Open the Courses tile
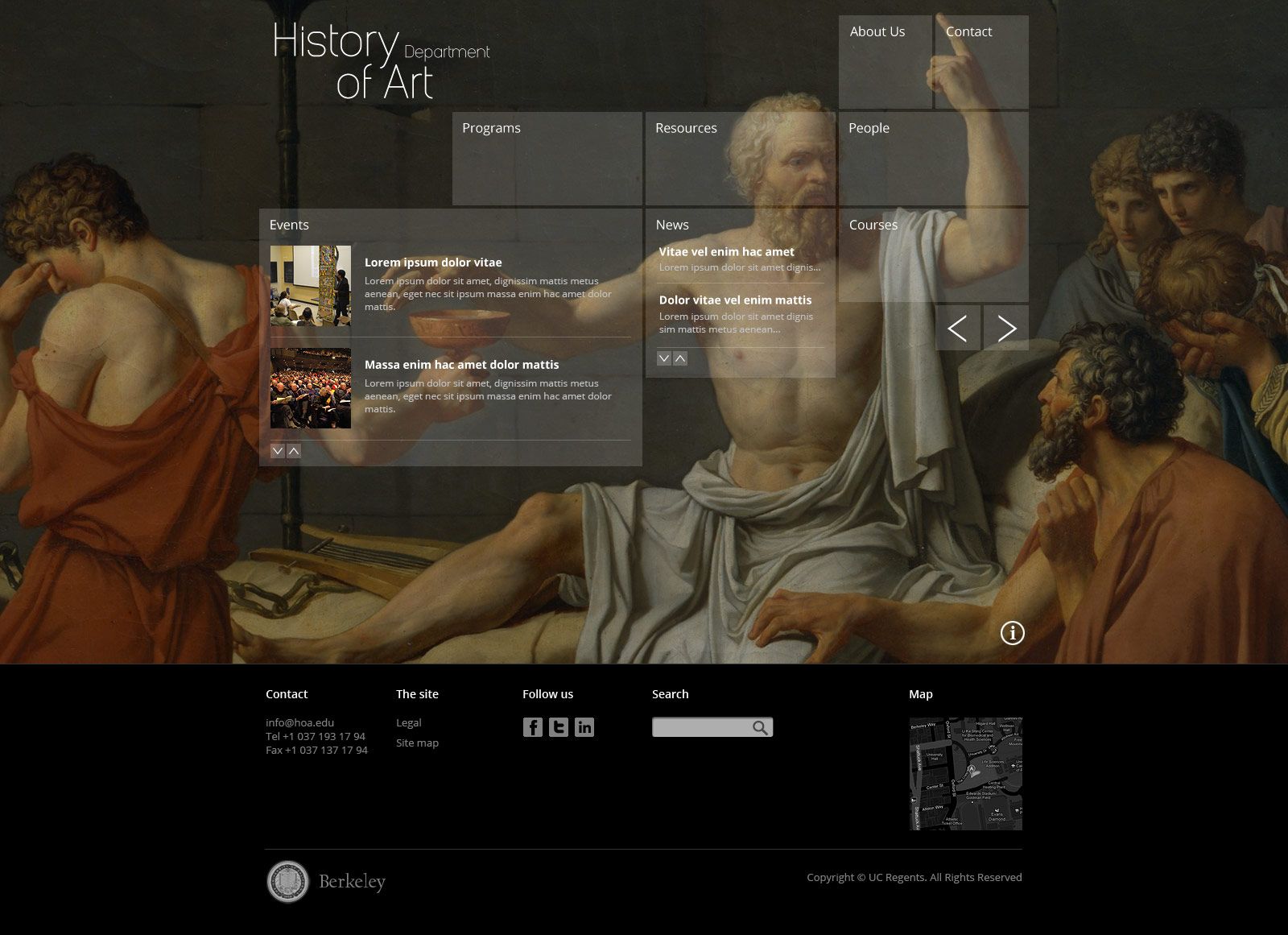 [x=934, y=255]
